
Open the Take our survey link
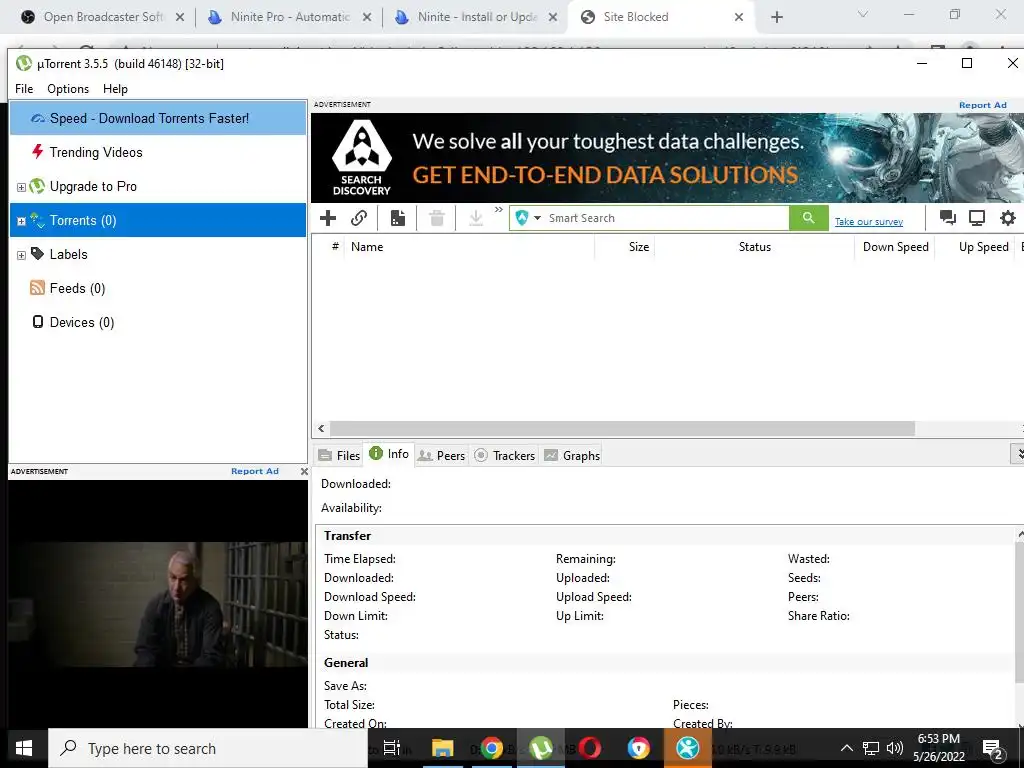pyautogui.click(x=869, y=222)
